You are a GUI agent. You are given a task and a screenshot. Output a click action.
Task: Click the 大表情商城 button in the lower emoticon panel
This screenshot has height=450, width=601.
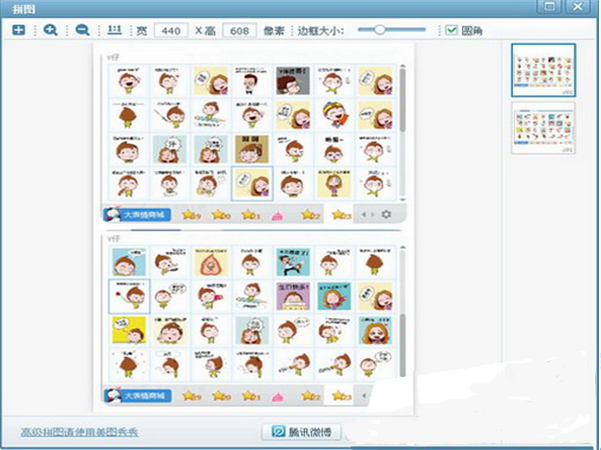pyautogui.click(x=137, y=396)
